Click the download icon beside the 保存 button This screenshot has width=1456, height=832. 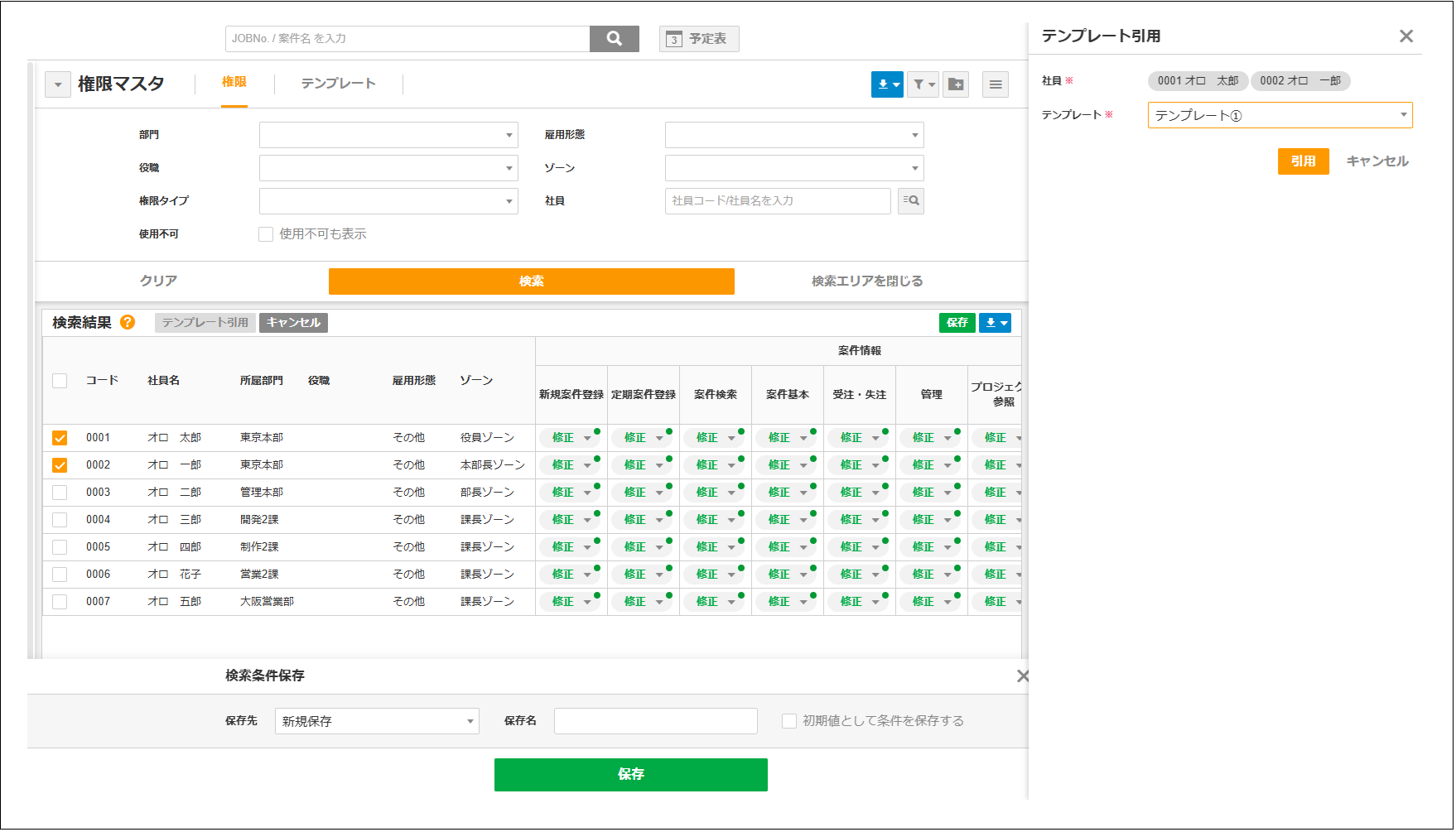(995, 323)
